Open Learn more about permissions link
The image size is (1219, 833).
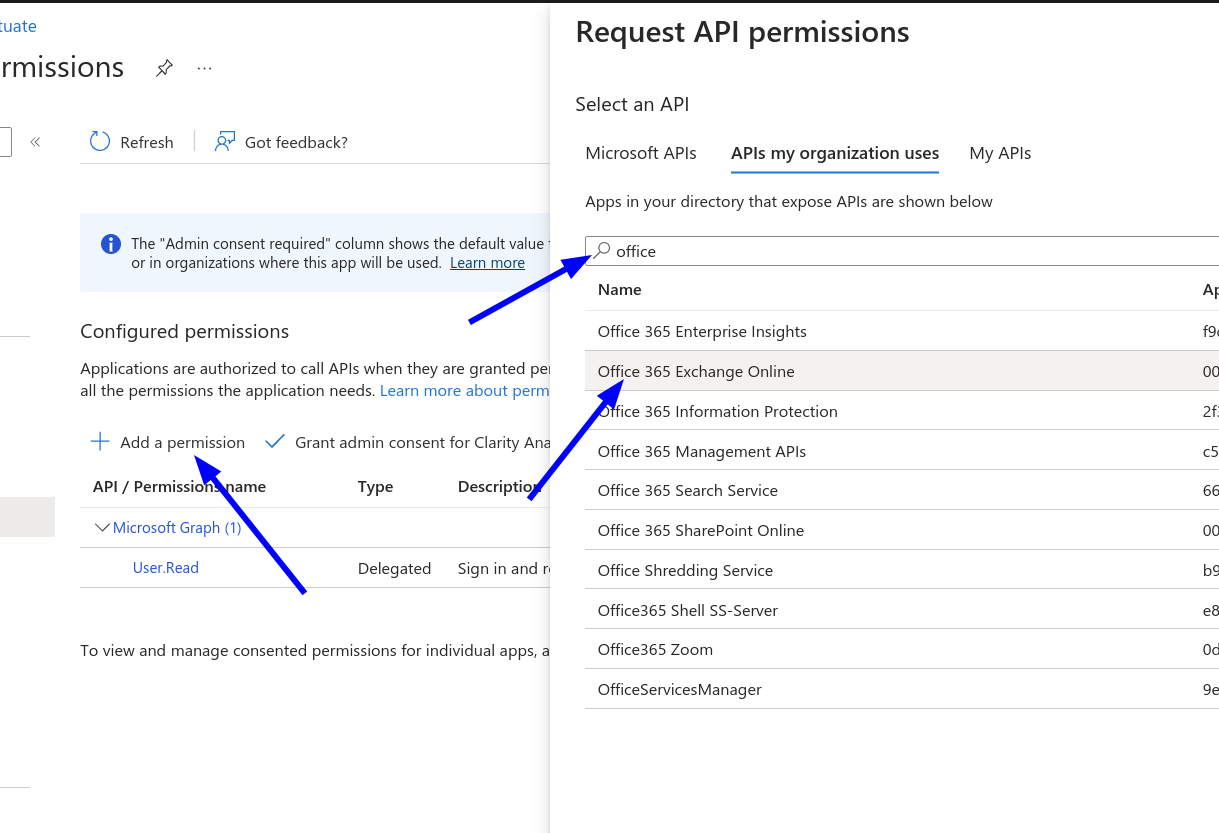464,391
